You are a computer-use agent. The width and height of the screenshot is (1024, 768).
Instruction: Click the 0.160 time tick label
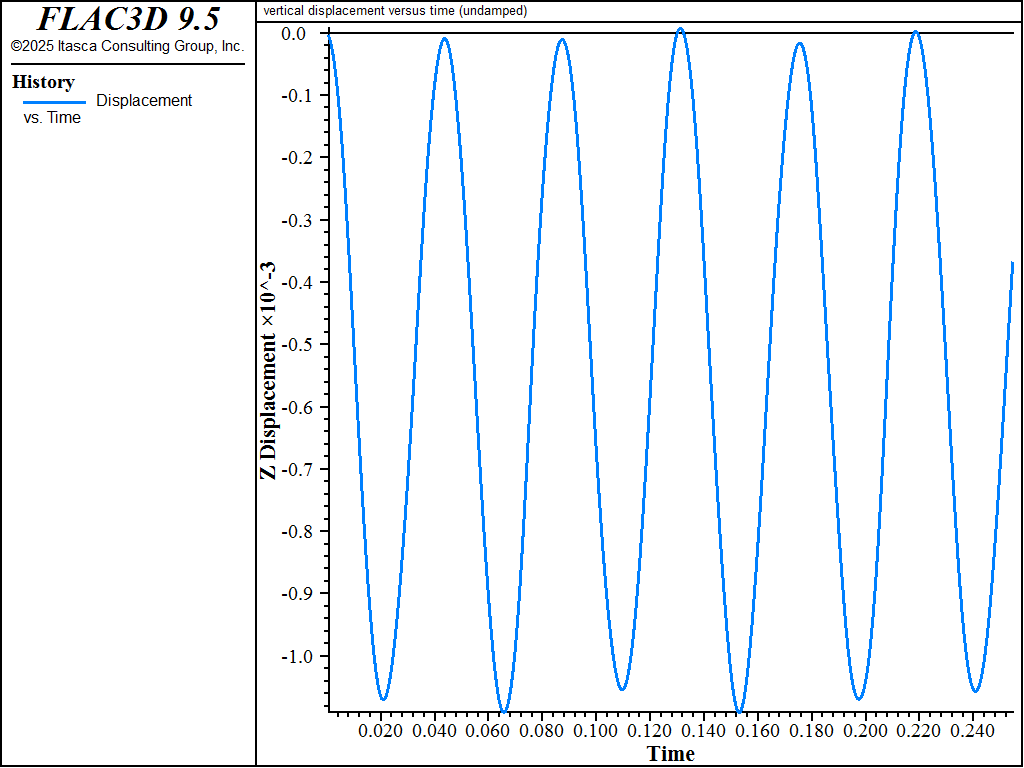coord(758,730)
